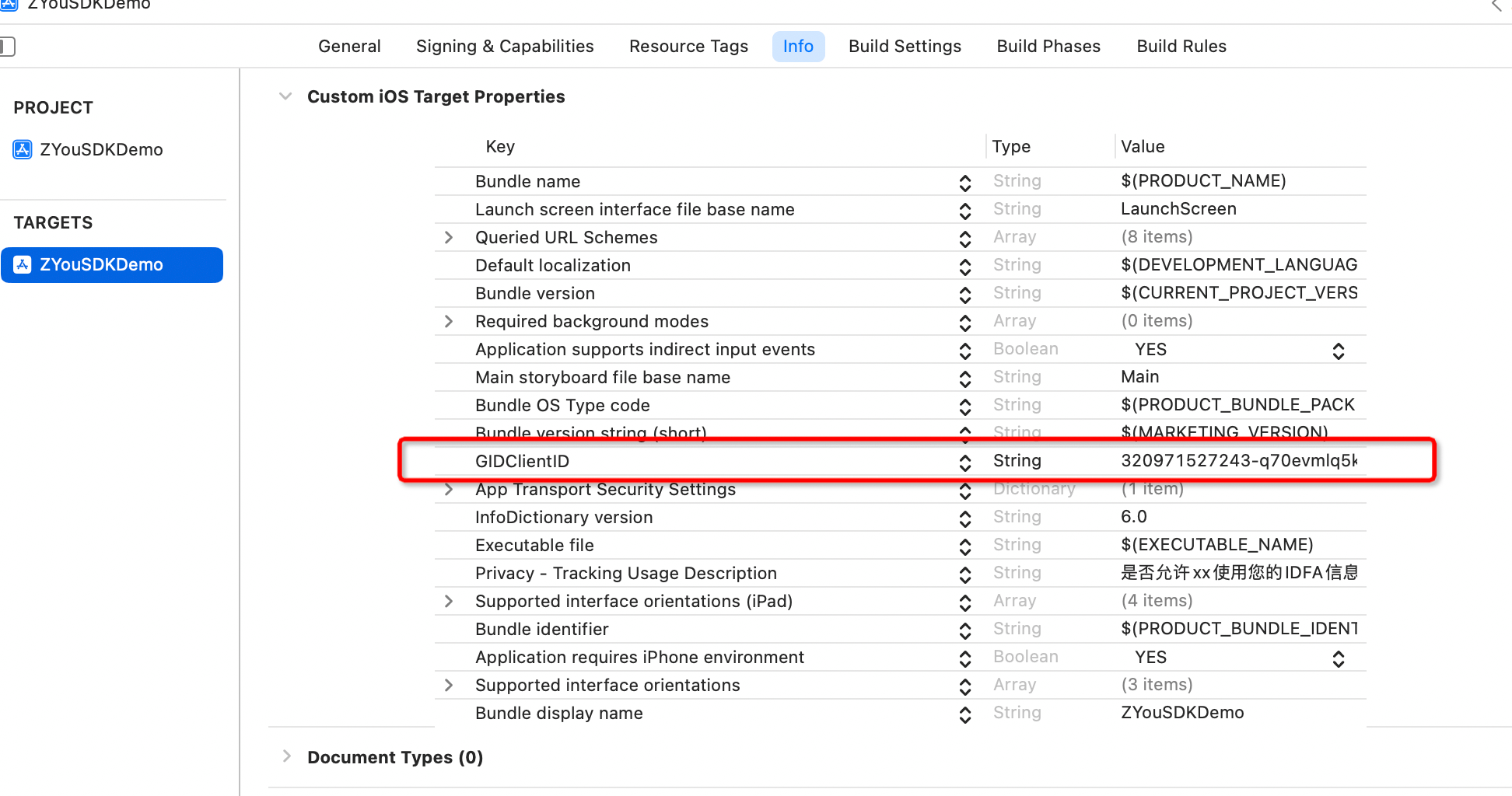Collapse Custom iOS Target Properties section
The height and width of the screenshot is (796, 1512).
pos(285,96)
